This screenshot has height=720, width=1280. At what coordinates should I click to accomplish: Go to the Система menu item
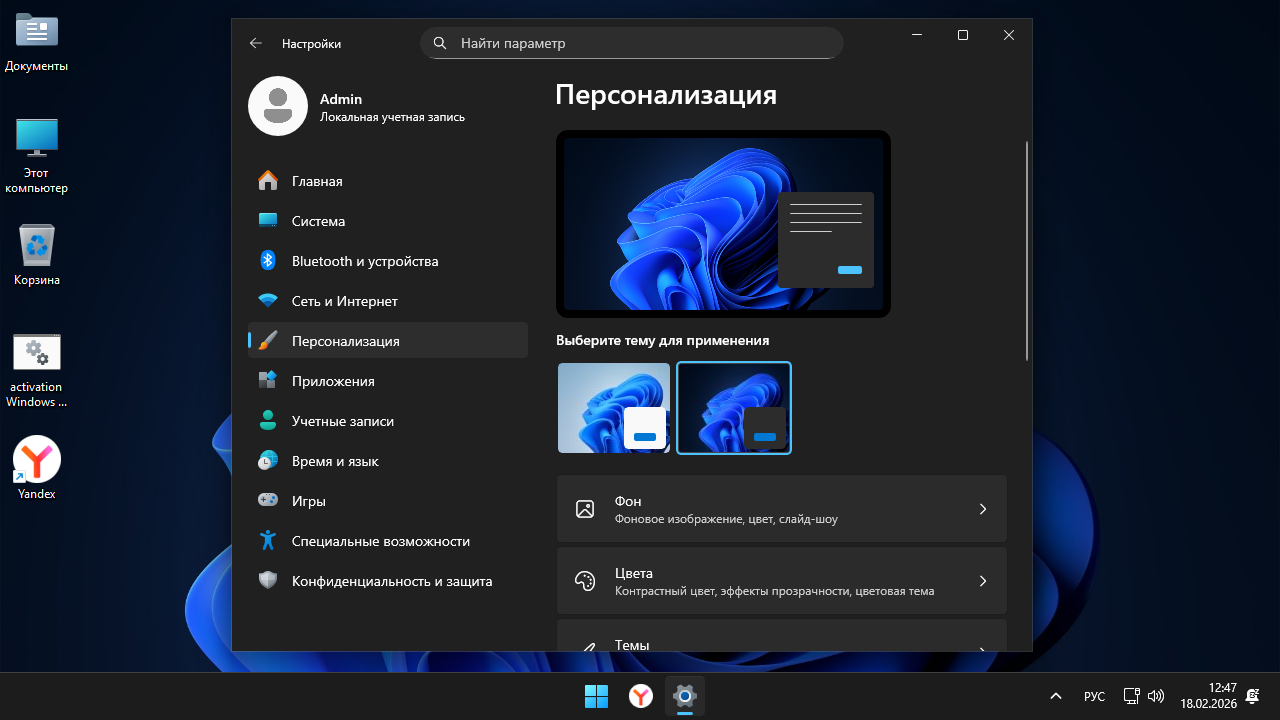318,221
